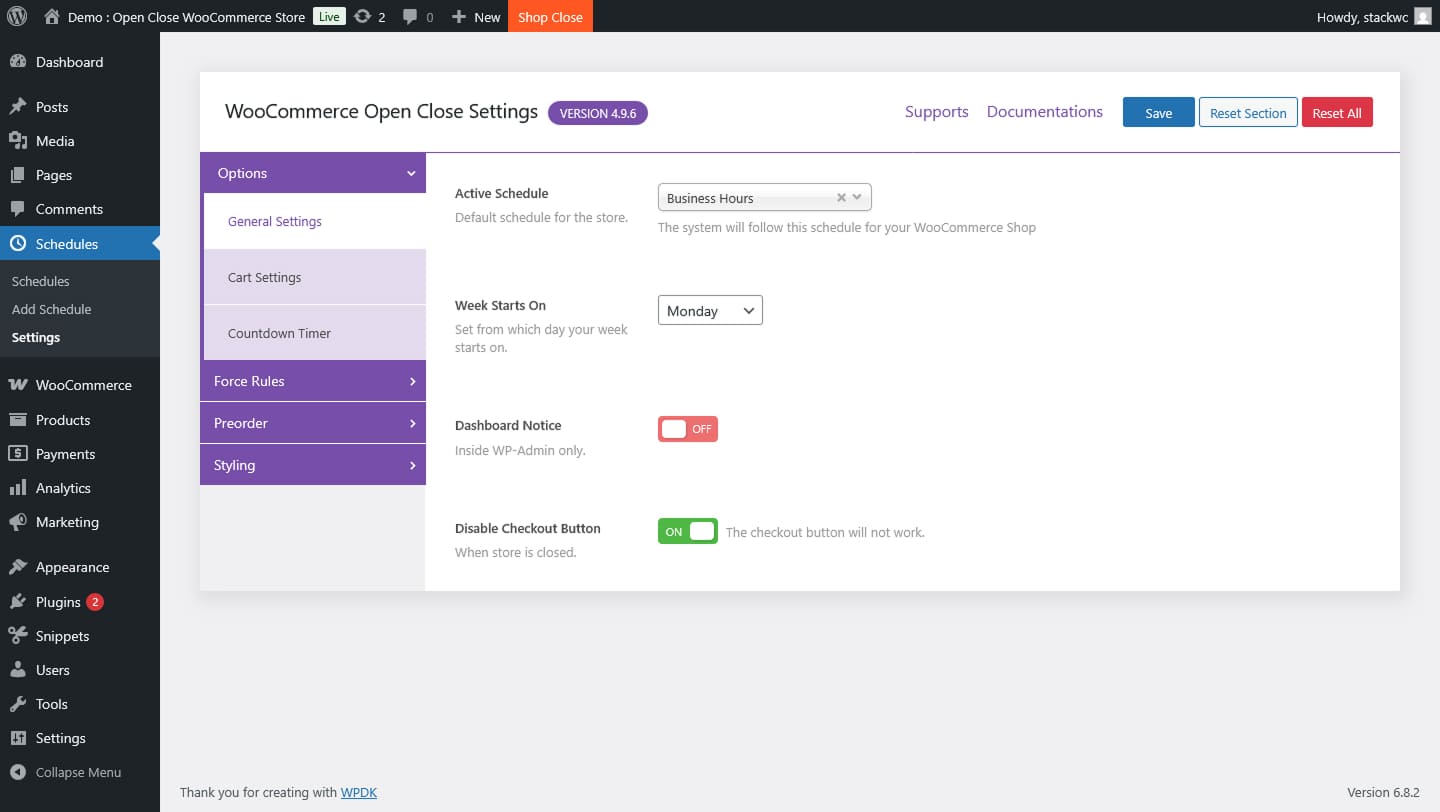Click the Settings sliders icon in sidebar

17,738
